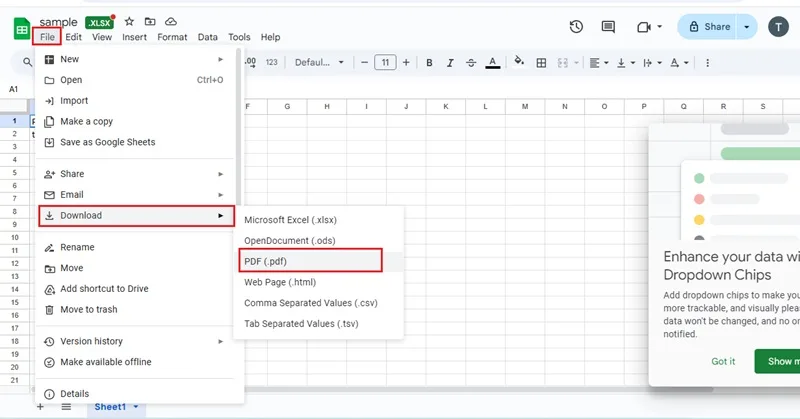Click the Got it link

coord(723,361)
